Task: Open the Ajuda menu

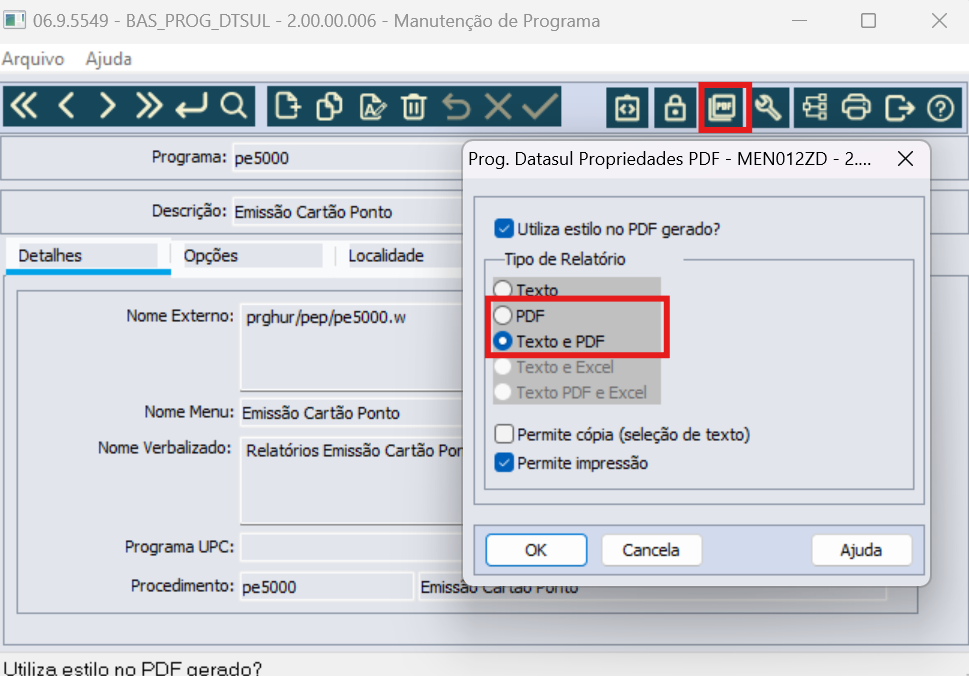Action: coord(109,59)
